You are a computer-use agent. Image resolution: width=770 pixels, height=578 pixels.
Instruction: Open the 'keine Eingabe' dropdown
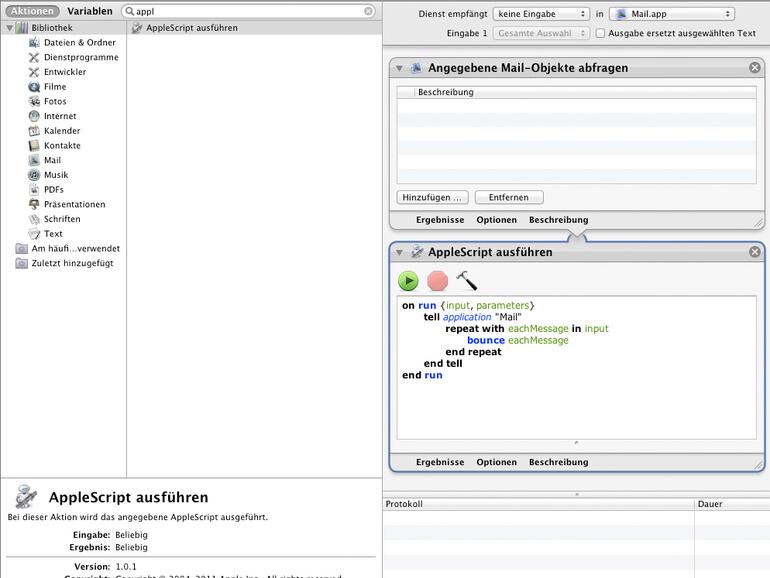pyautogui.click(x=541, y=14)
